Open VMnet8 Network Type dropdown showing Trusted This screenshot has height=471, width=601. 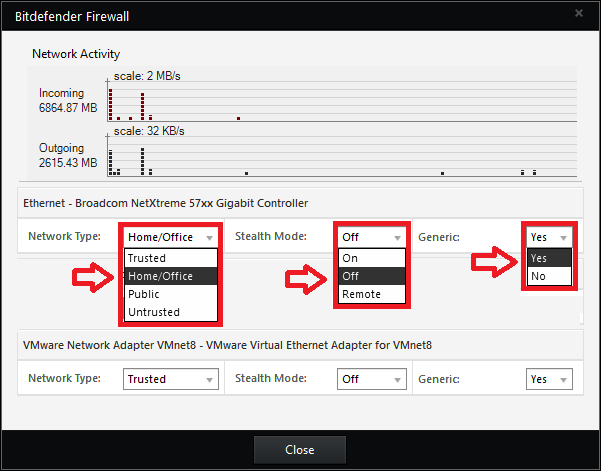click(171, 379)
